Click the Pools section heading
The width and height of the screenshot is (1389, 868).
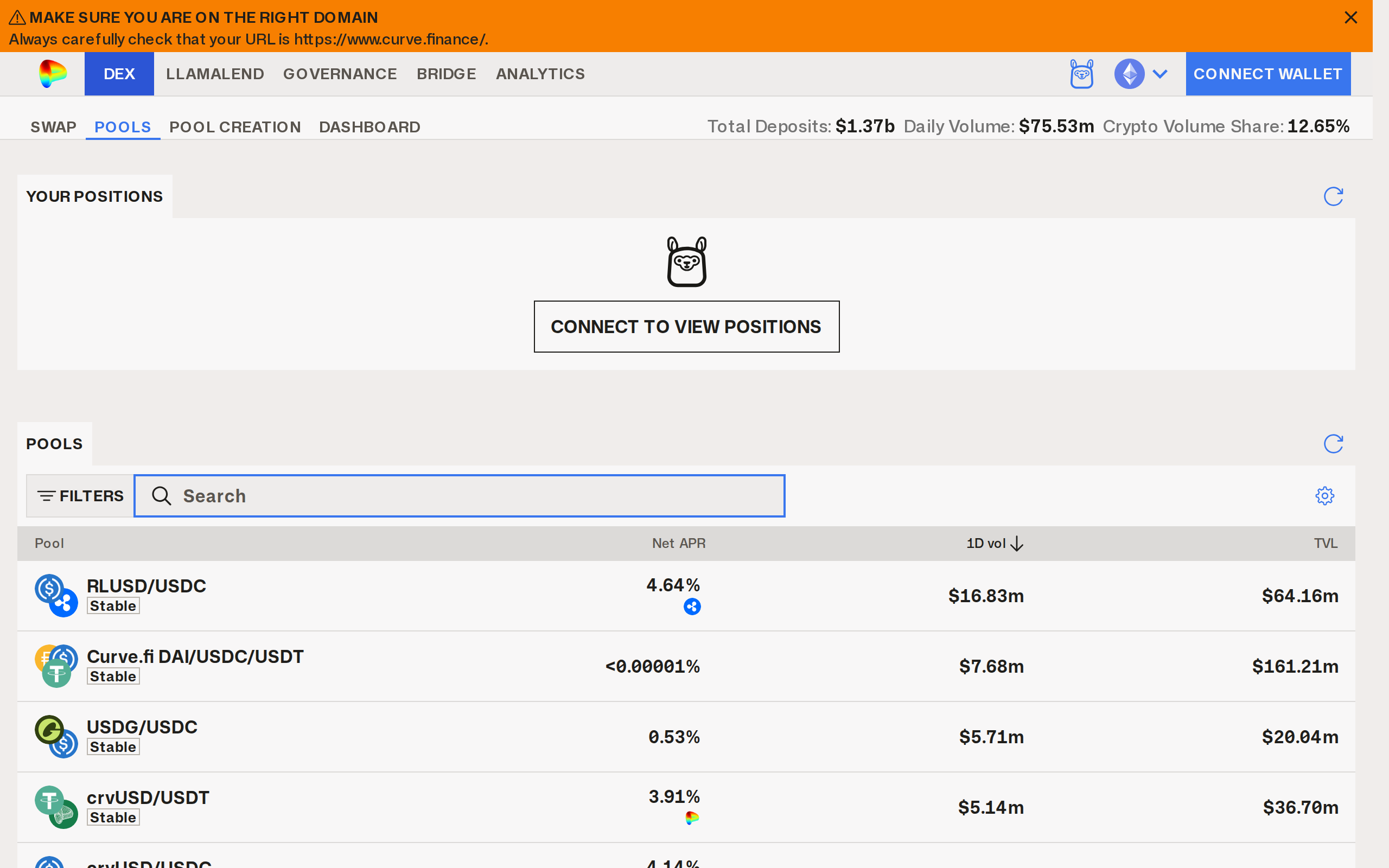54,444
